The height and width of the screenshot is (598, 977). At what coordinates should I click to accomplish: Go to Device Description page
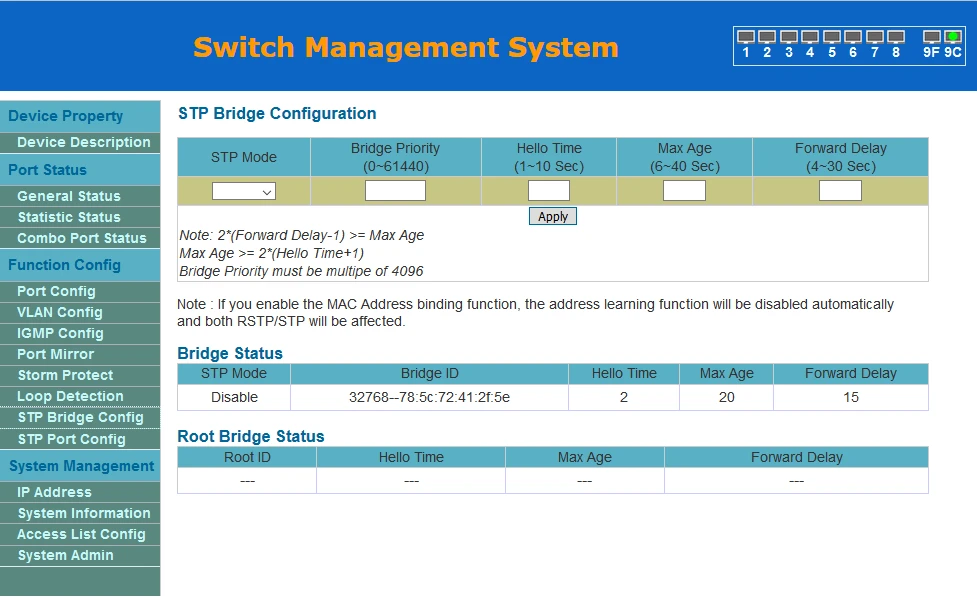click(83, 142)
